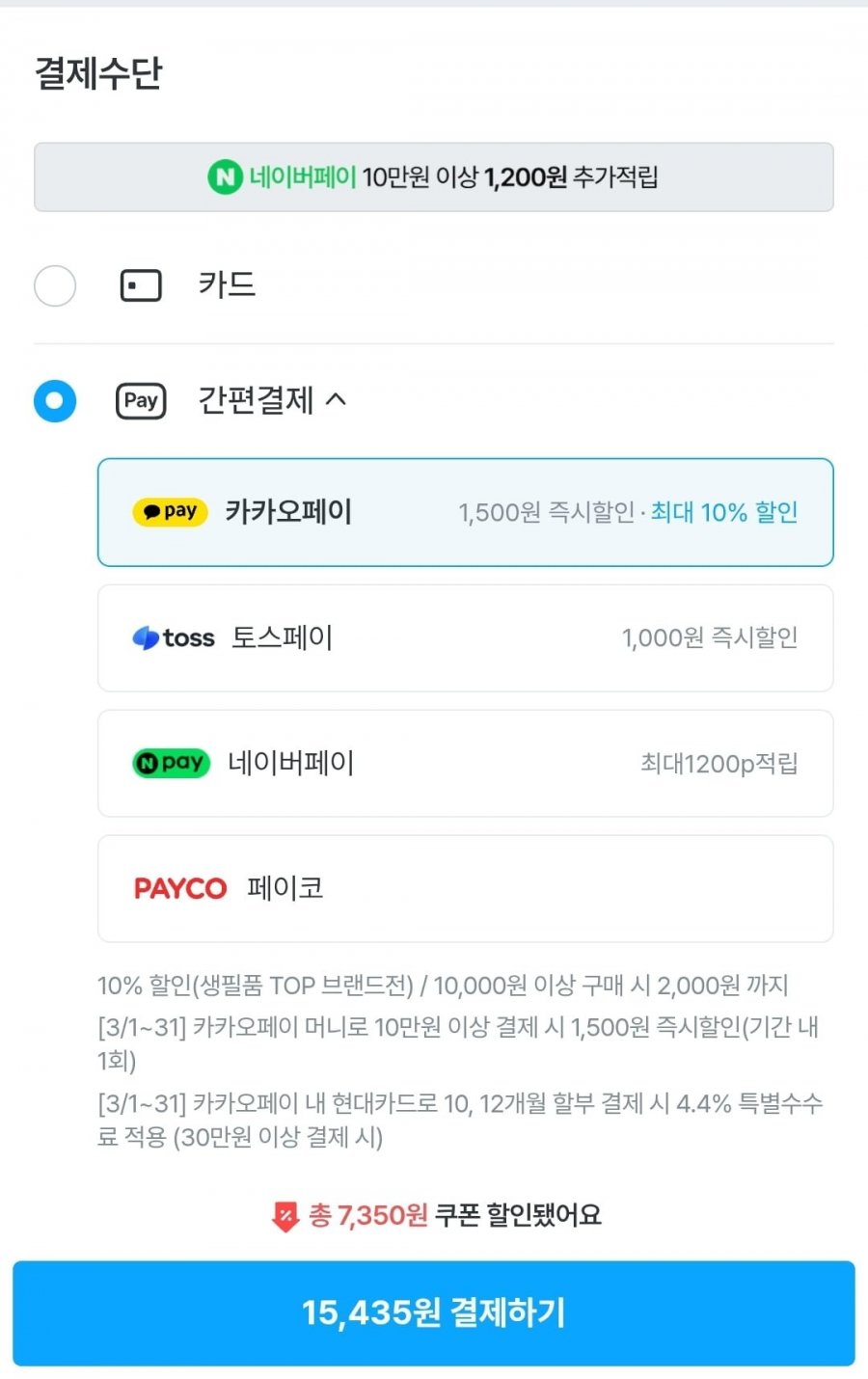
Task: Click the red PAYCO logo
Action: pos(180,889)
